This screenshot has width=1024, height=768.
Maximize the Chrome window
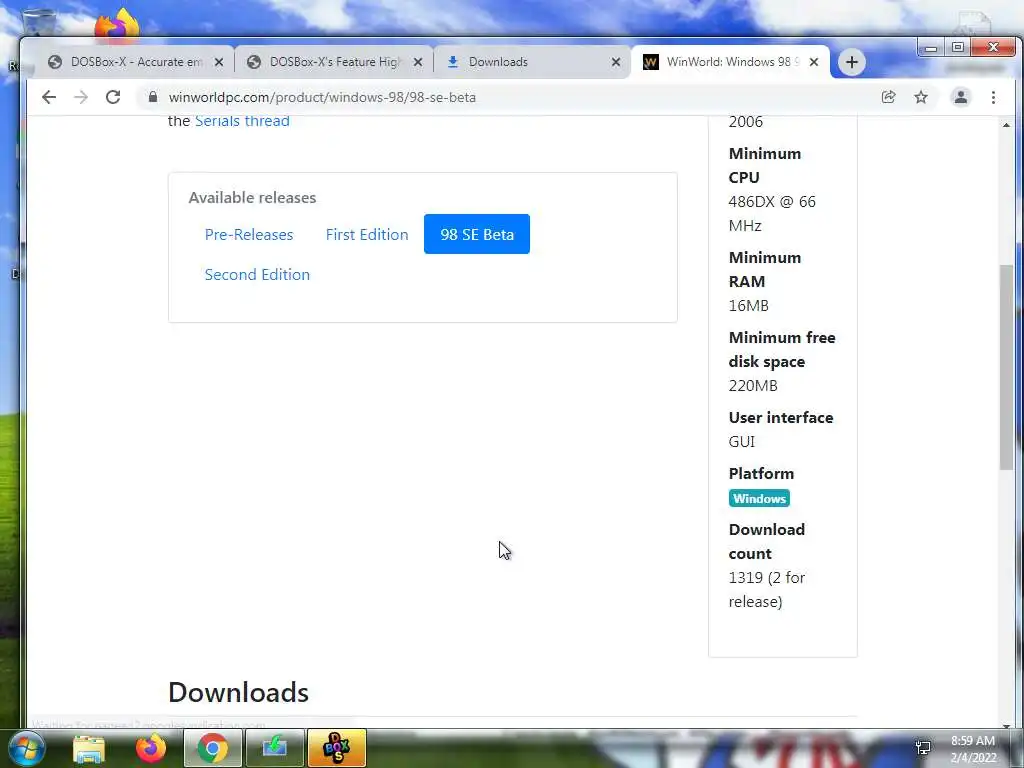click(x=957, y=48)
